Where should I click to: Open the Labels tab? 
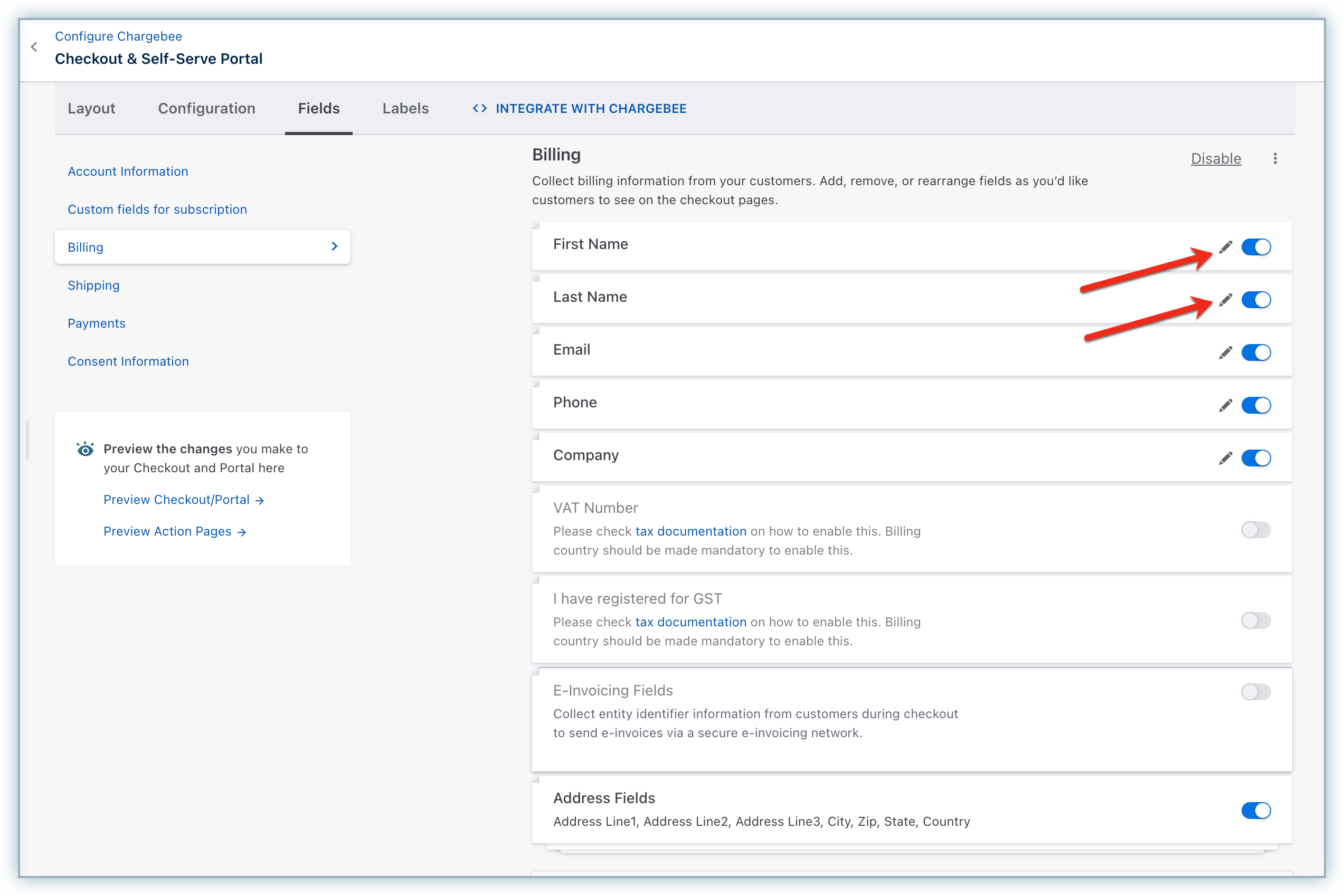[x=405, y=109]
